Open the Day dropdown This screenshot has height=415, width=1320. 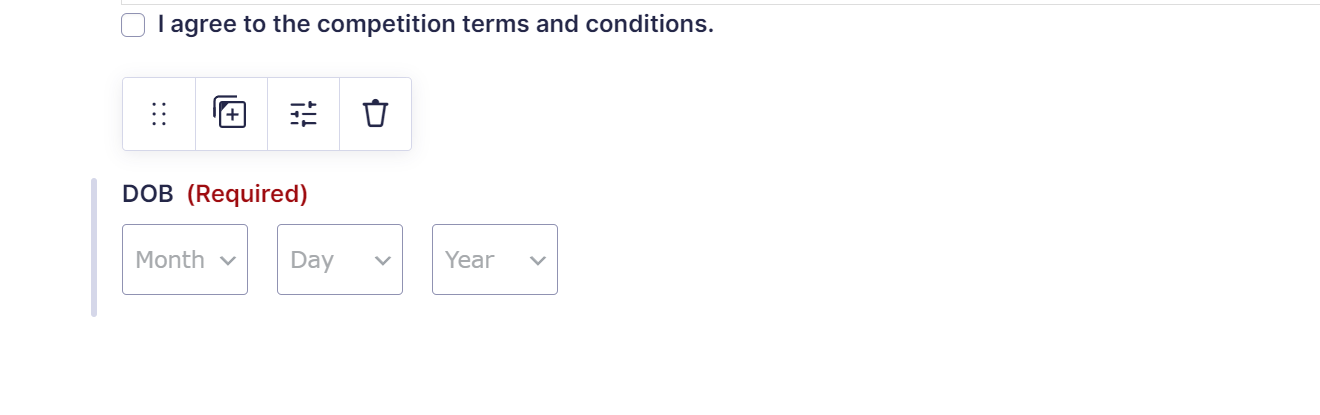click(x=340, y=260)
